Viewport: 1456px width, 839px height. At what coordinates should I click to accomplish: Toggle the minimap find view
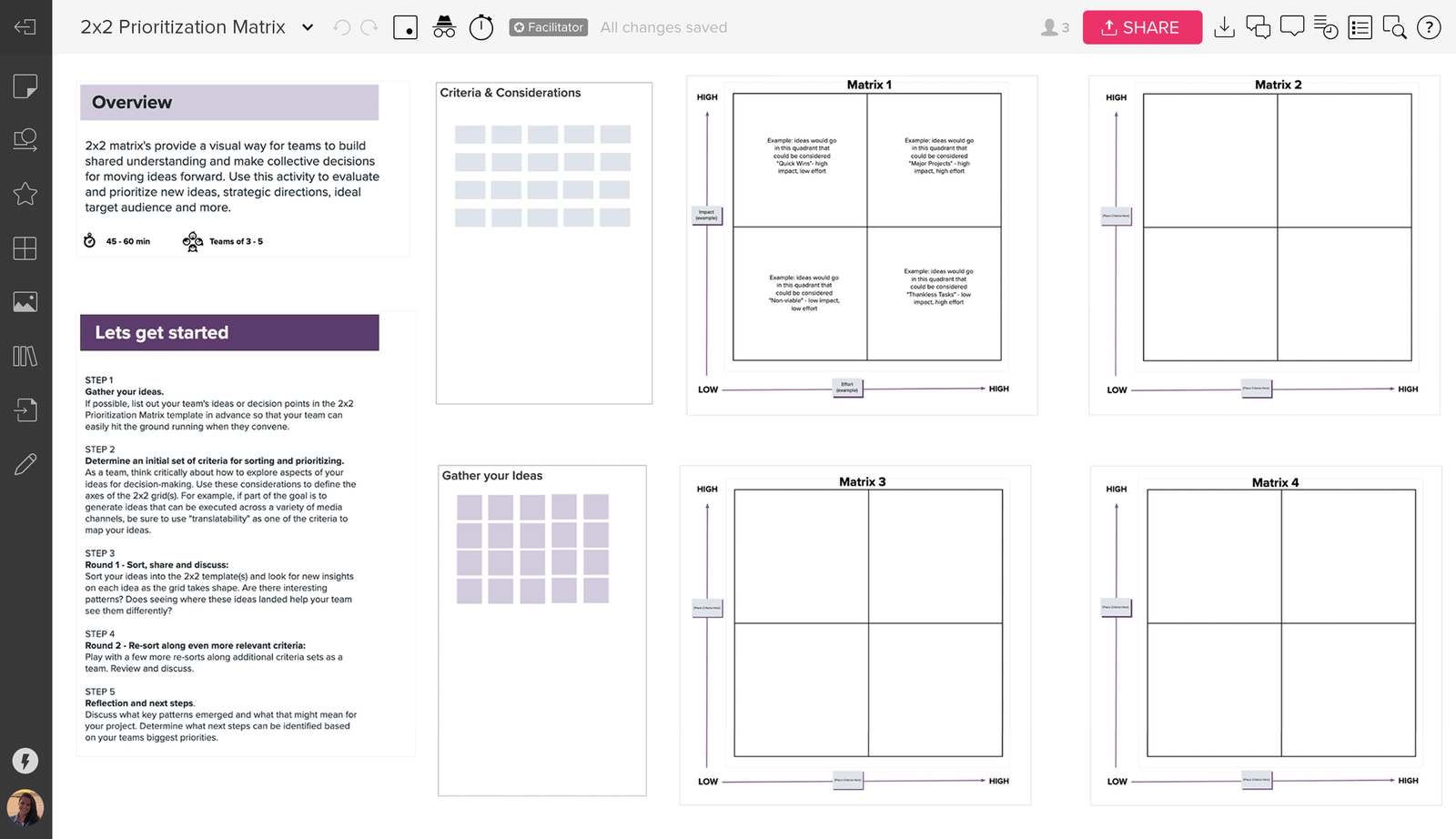(x=1394, y=27)
